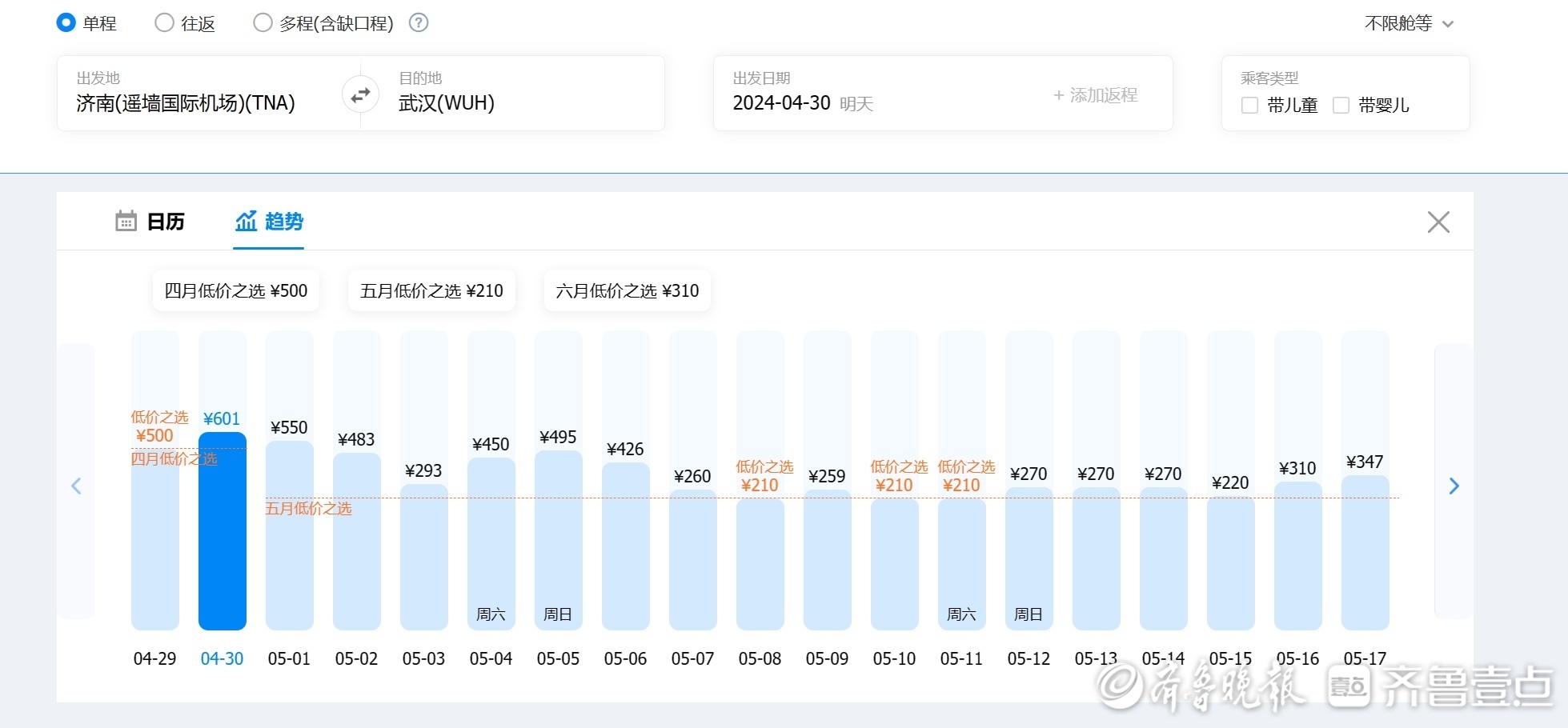This screenshot has width=1568, height=728.
Task: Select the 05-03 price bar ¥293
Action: tap(423, 556)
